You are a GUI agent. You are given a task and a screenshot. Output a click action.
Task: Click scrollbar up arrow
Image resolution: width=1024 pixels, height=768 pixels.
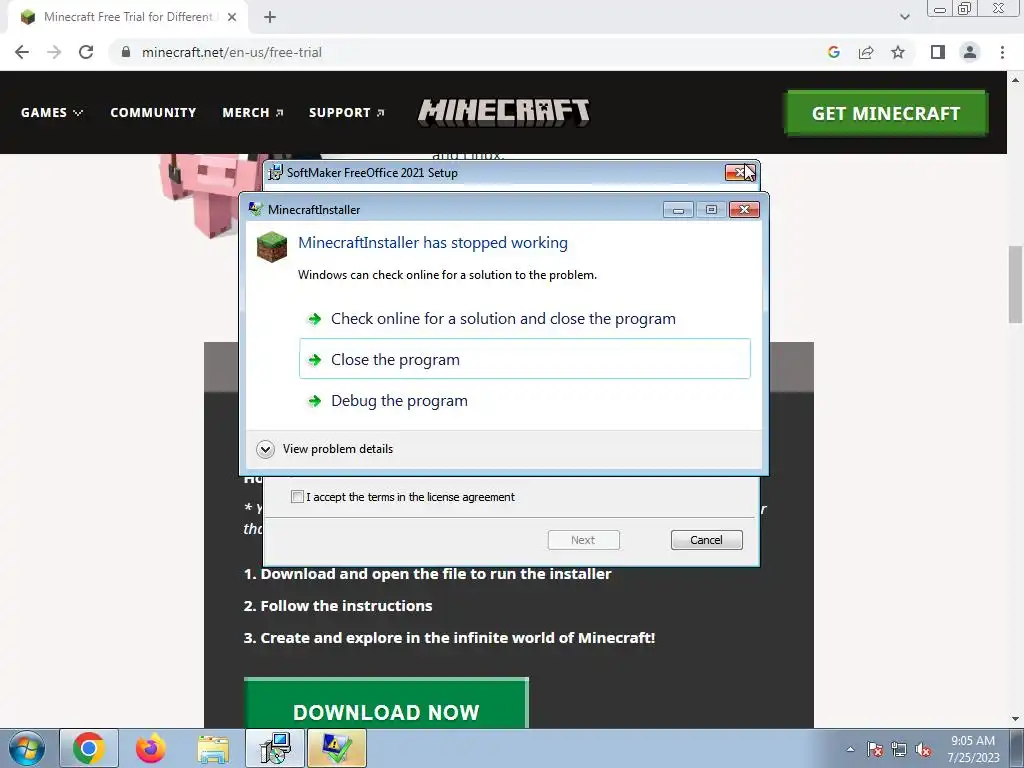point(1015,80)
